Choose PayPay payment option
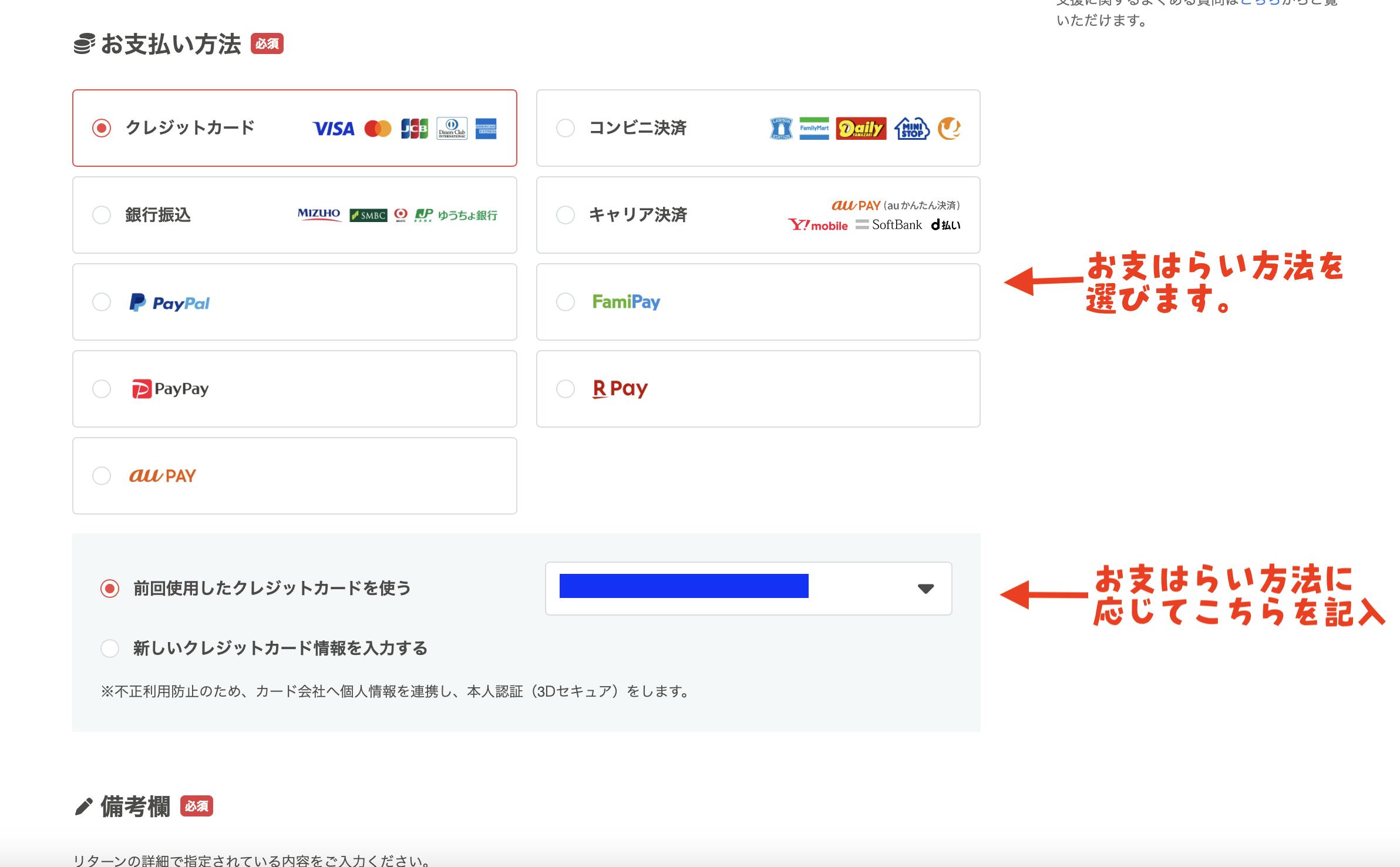The height and width of the screenshot is (867, 1400). [x=102, y=389]
